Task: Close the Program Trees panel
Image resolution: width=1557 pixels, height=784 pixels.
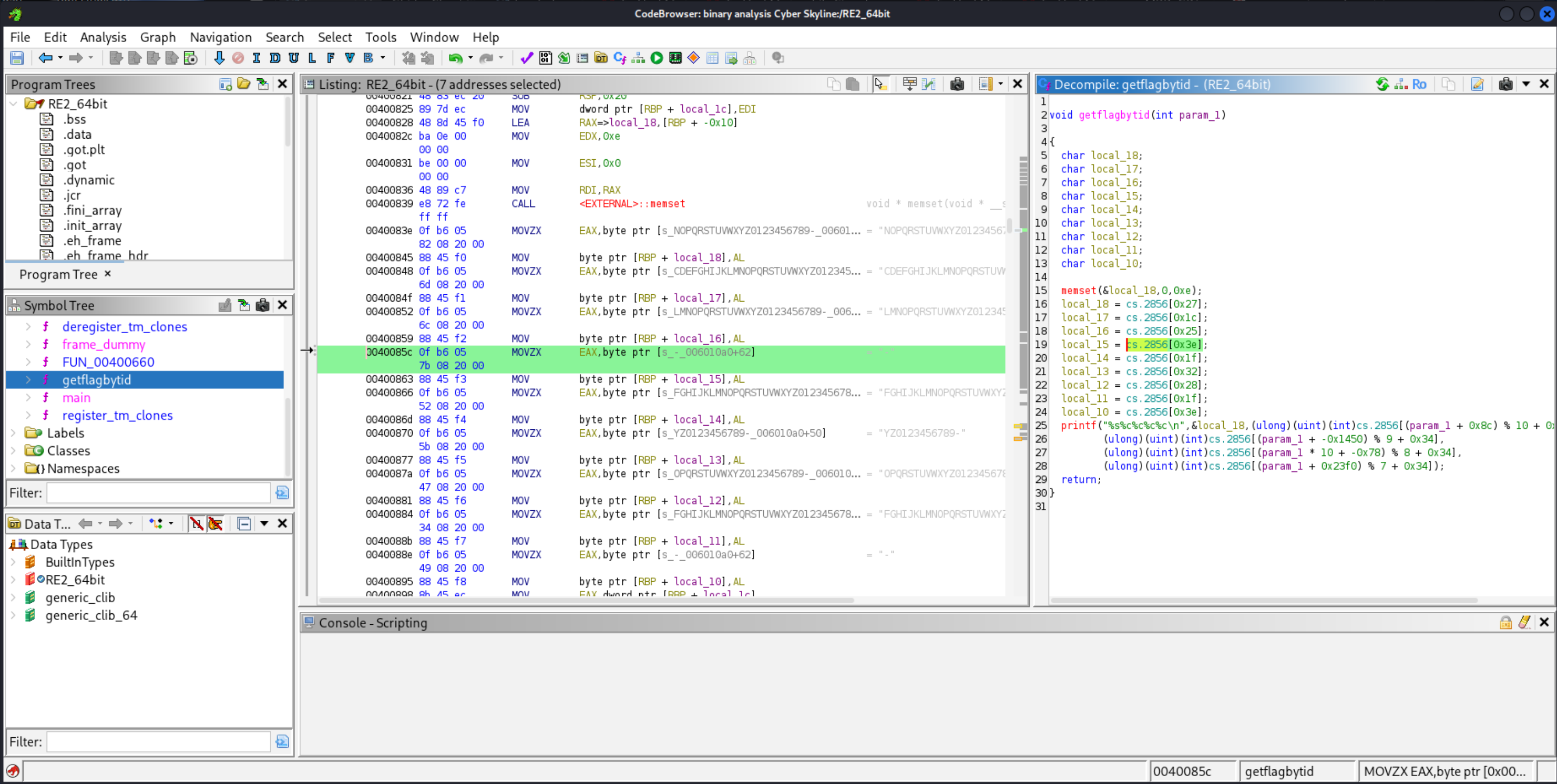Action: pyautogui.click(x=282, y=84)
